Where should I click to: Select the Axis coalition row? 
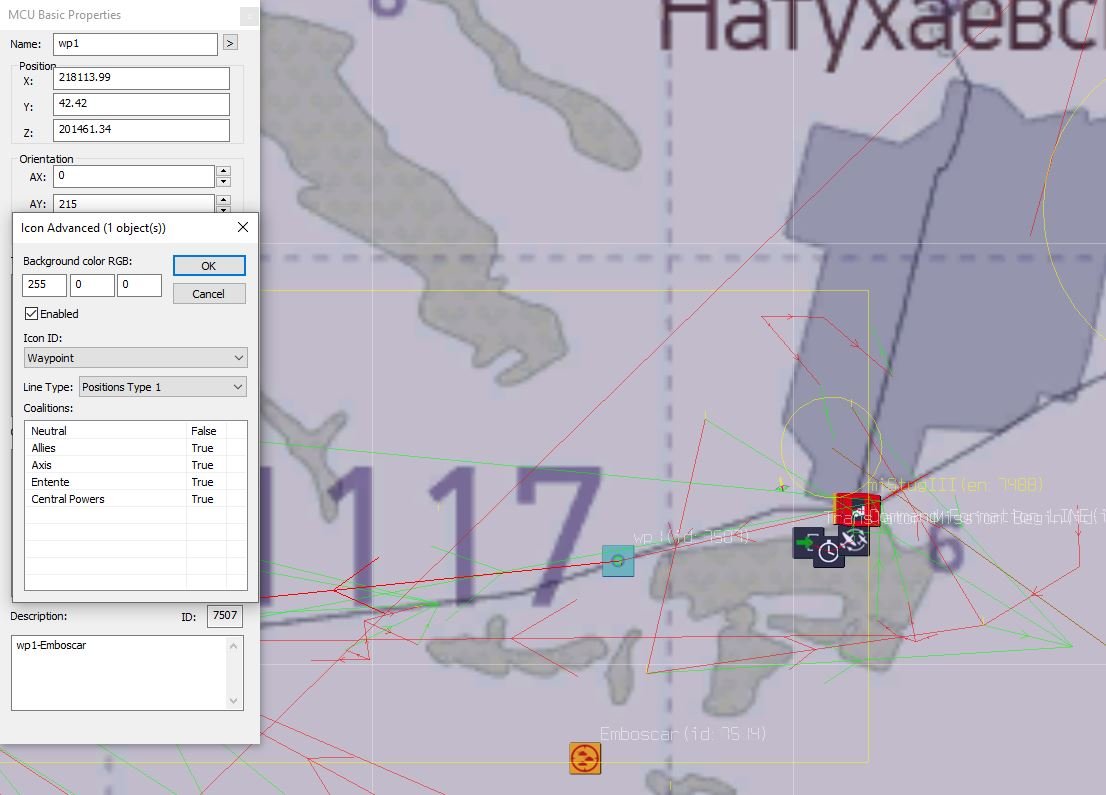[x=135, y=465]
